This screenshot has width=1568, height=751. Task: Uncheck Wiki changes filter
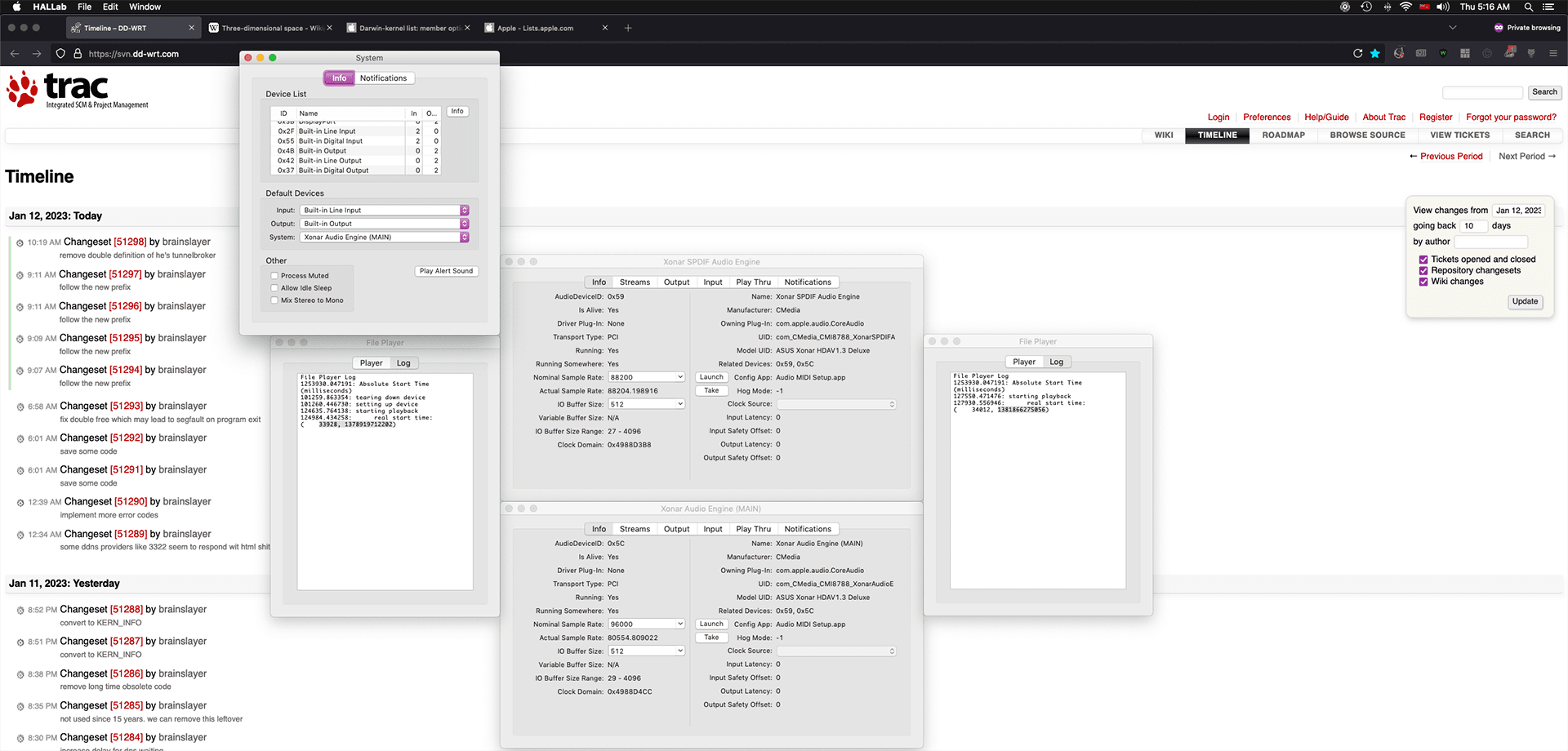(1423, 282)
